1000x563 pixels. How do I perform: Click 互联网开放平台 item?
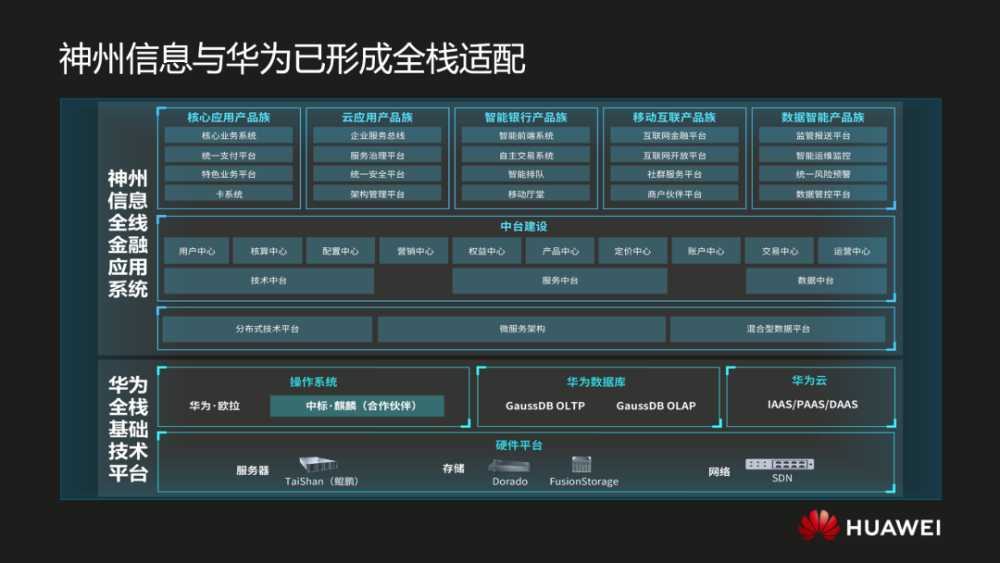coord(675,155)
